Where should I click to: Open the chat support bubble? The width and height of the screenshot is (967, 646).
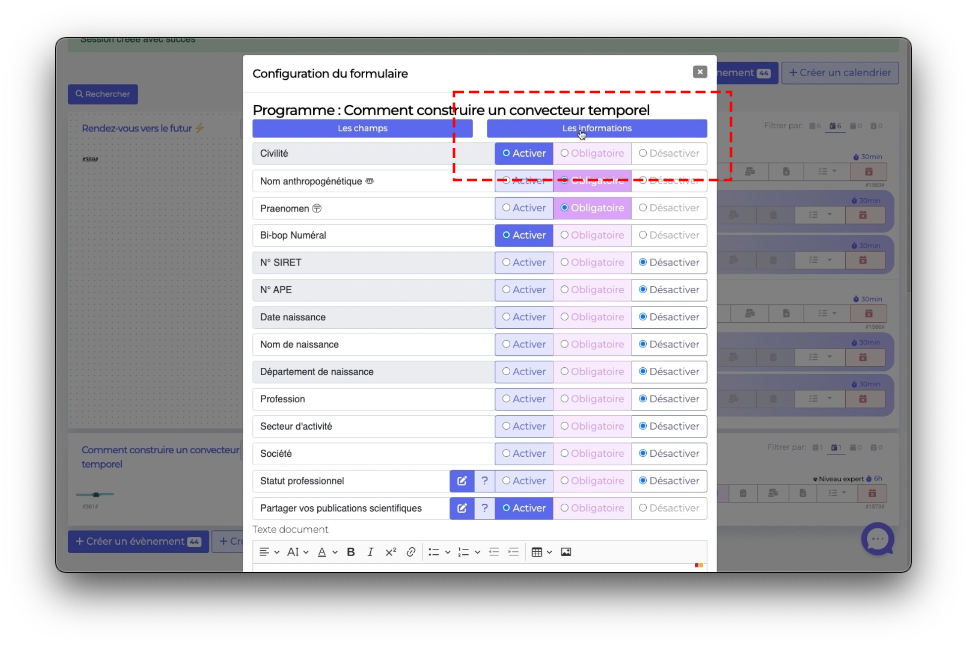pos(877,540)
